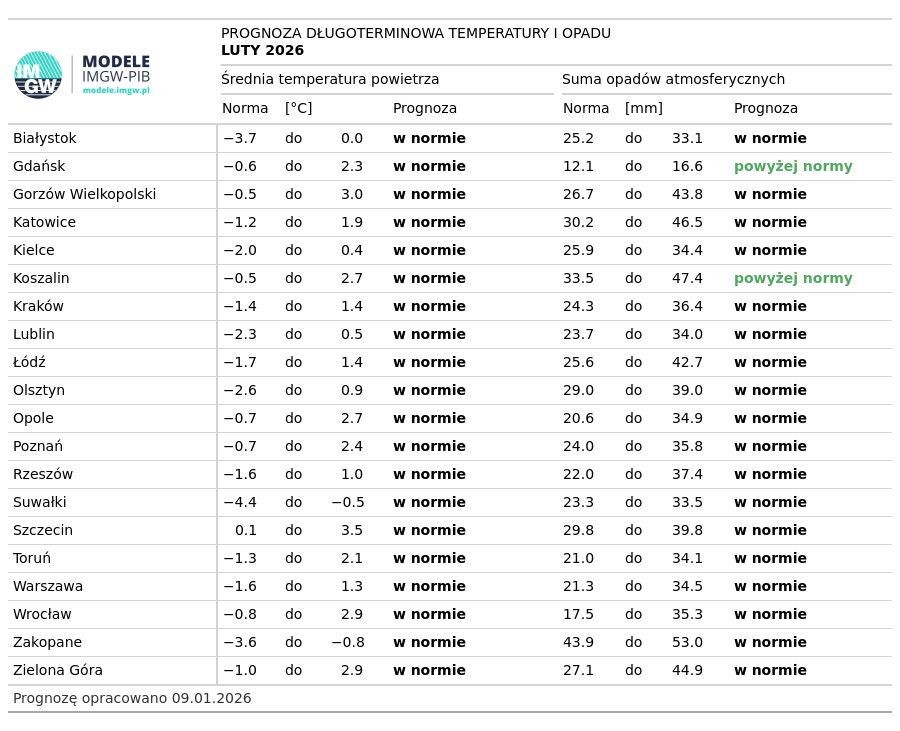
Task: Click the Zakopane row label
Action: (x=48, y=643)
